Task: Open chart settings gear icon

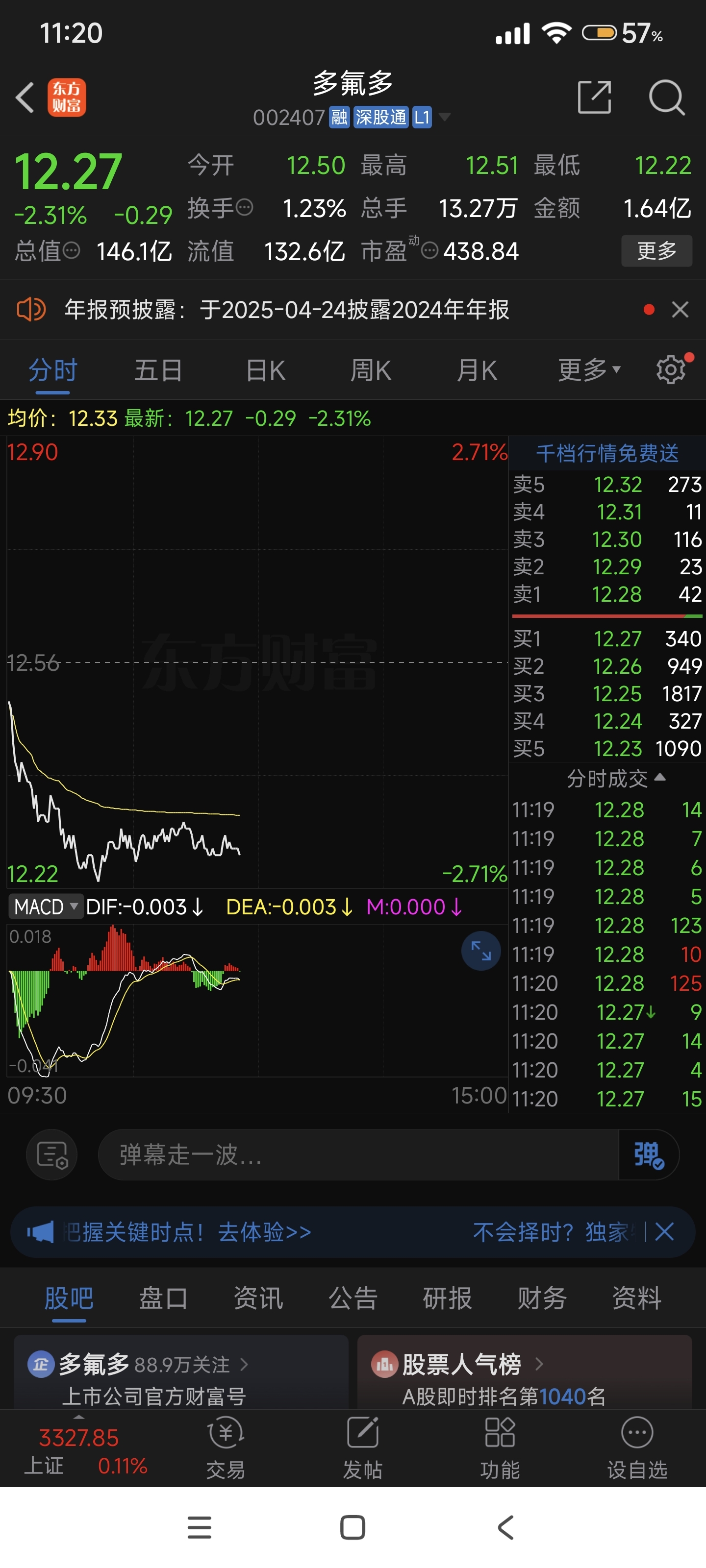Action: 671,369
